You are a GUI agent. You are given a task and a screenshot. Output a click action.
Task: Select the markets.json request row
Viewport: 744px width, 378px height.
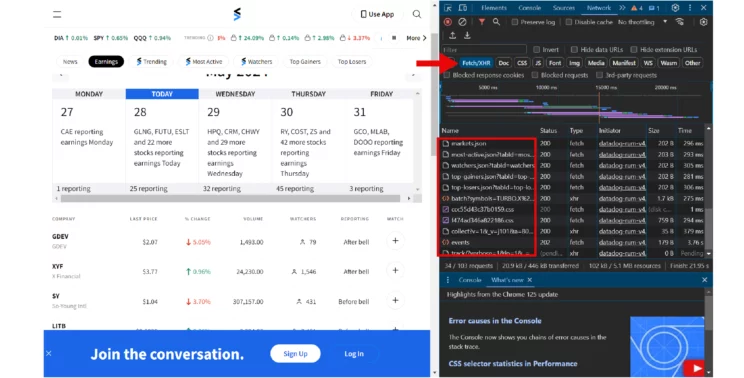point(573,143)
